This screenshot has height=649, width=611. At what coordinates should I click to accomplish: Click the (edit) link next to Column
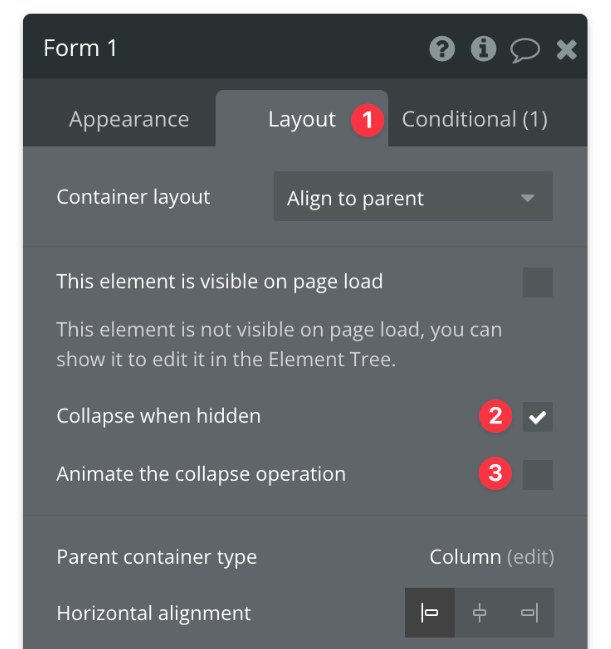[530, 557]
